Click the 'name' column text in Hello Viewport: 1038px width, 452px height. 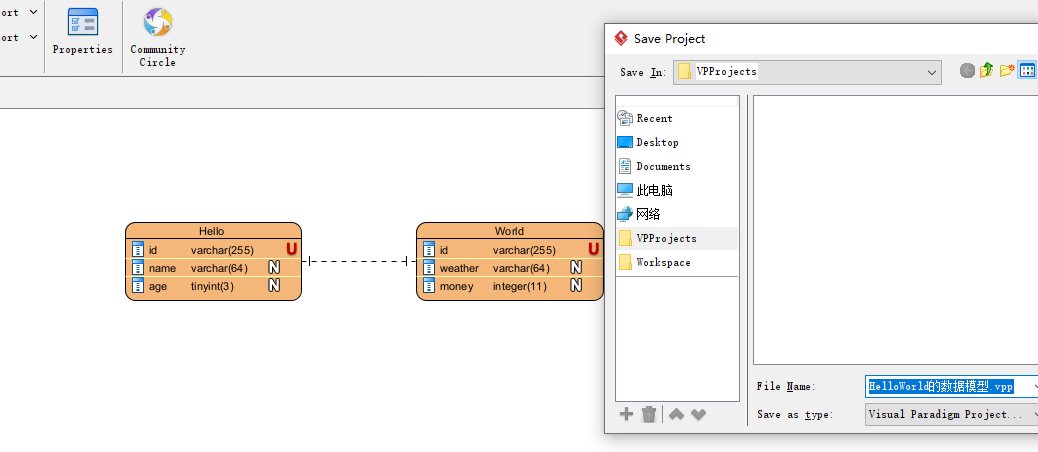coord(162,268)
